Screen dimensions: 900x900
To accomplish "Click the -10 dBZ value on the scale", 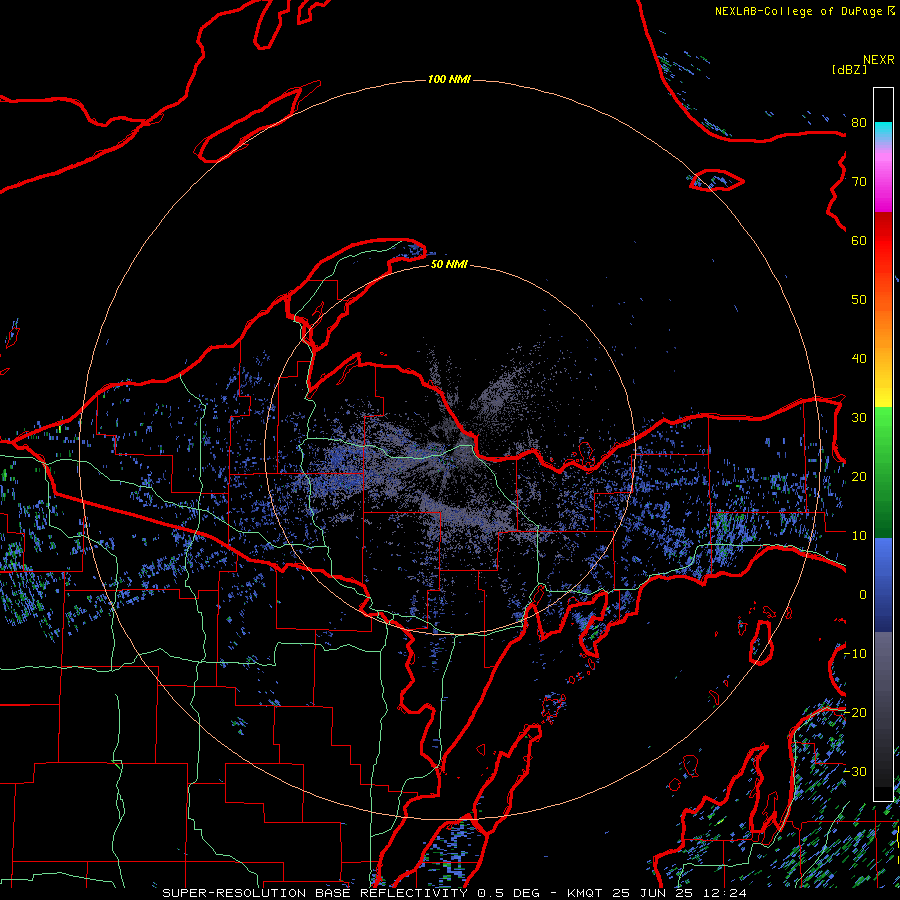I will pyautogui.click(x=855, y=654).
